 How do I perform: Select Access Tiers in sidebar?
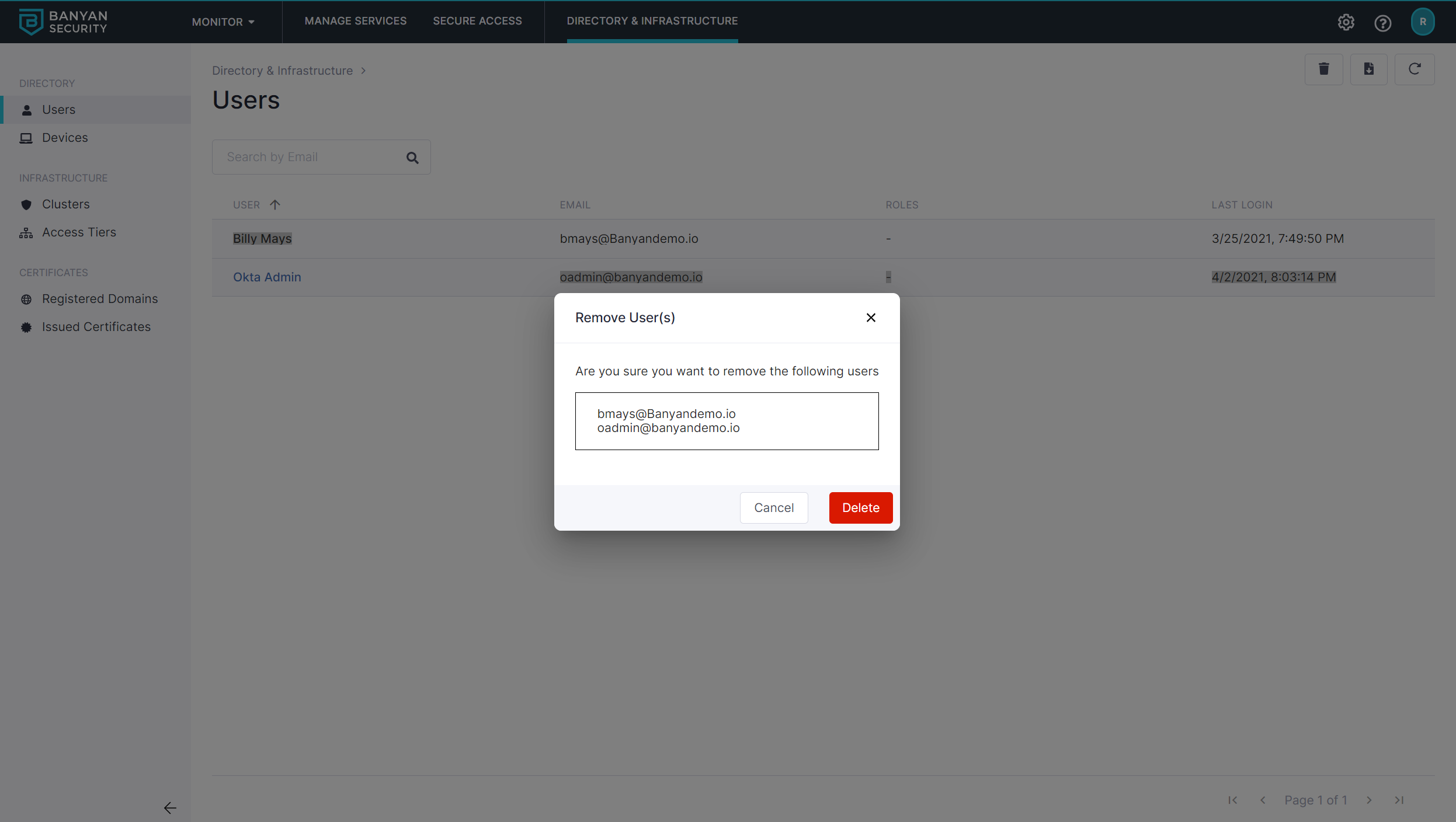[79, 232]
